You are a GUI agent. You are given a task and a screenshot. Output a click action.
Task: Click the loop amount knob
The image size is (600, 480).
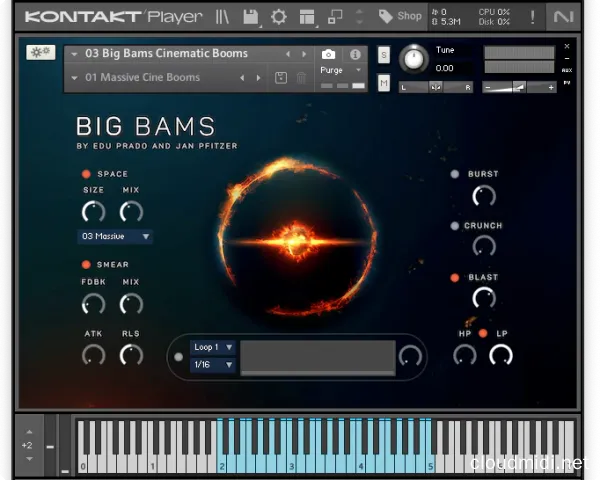[x=410, y=356]
